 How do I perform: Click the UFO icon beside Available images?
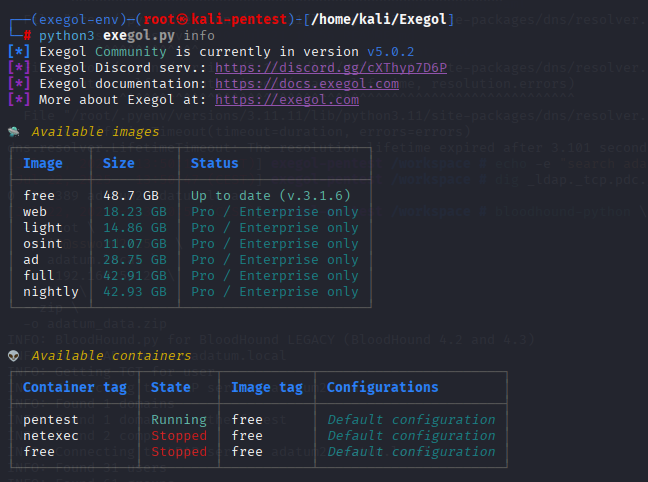click(x=14, y=132)
